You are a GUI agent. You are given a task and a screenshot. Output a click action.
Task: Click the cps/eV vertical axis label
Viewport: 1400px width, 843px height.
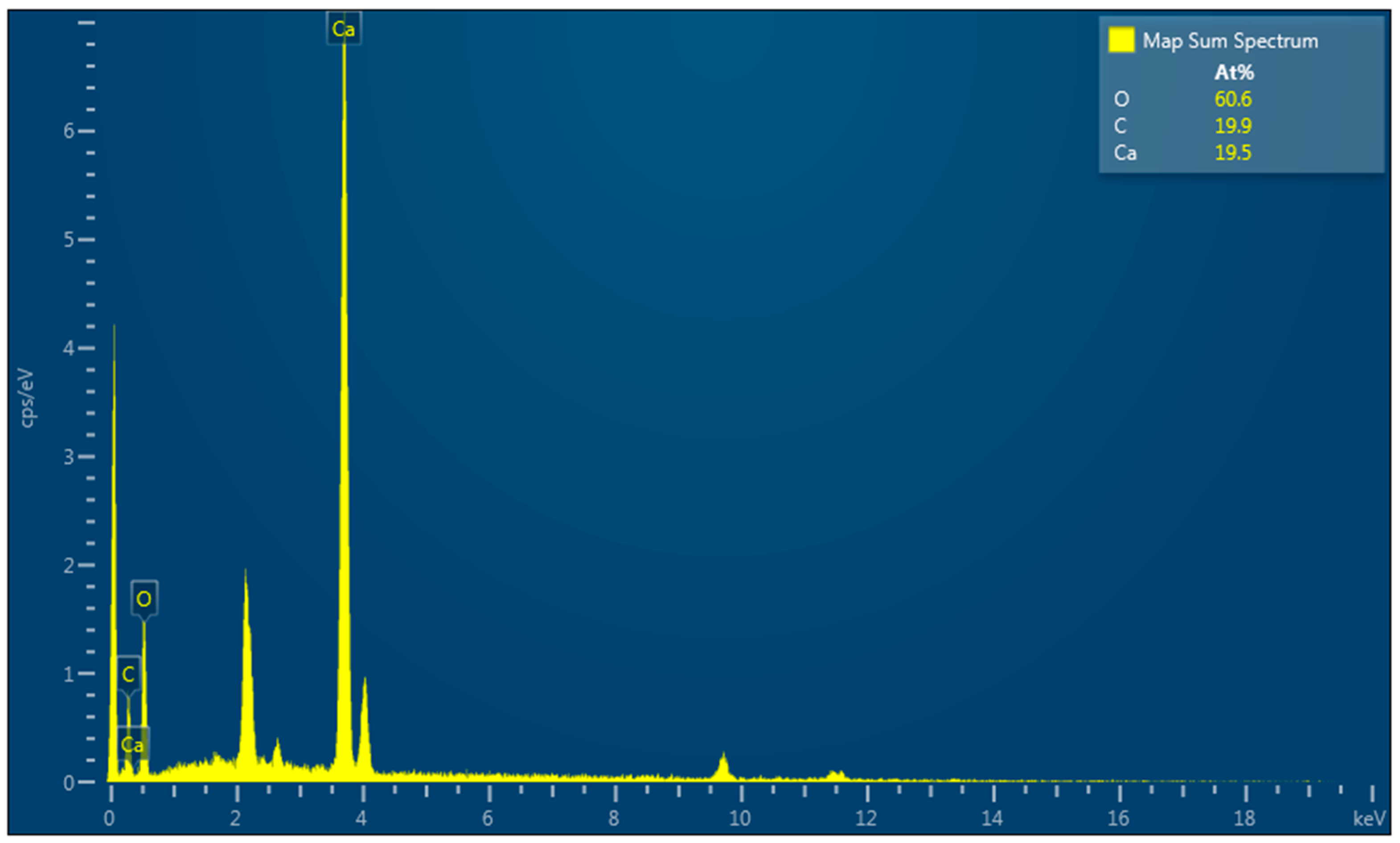click(x=27, y=397)
